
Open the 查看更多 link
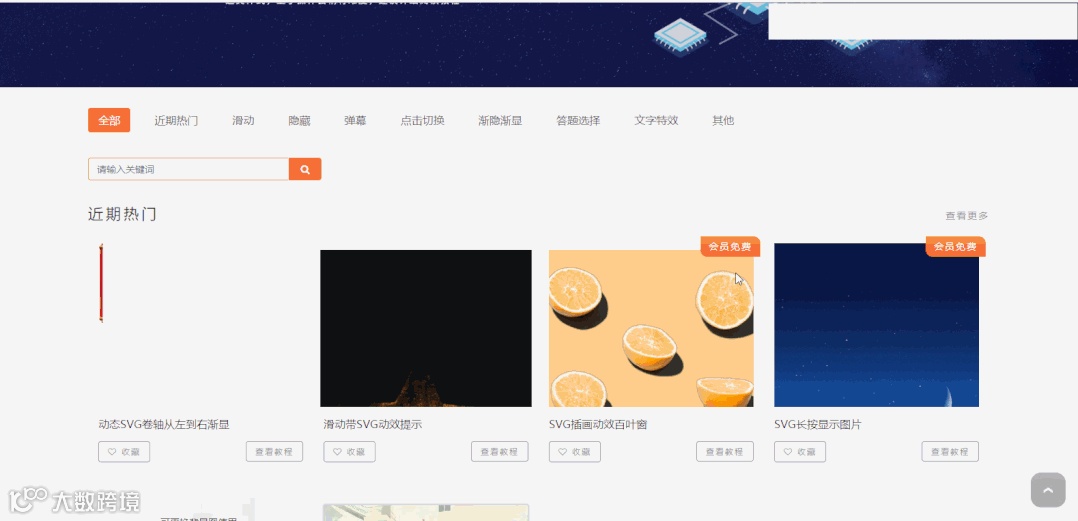point(967,216)
